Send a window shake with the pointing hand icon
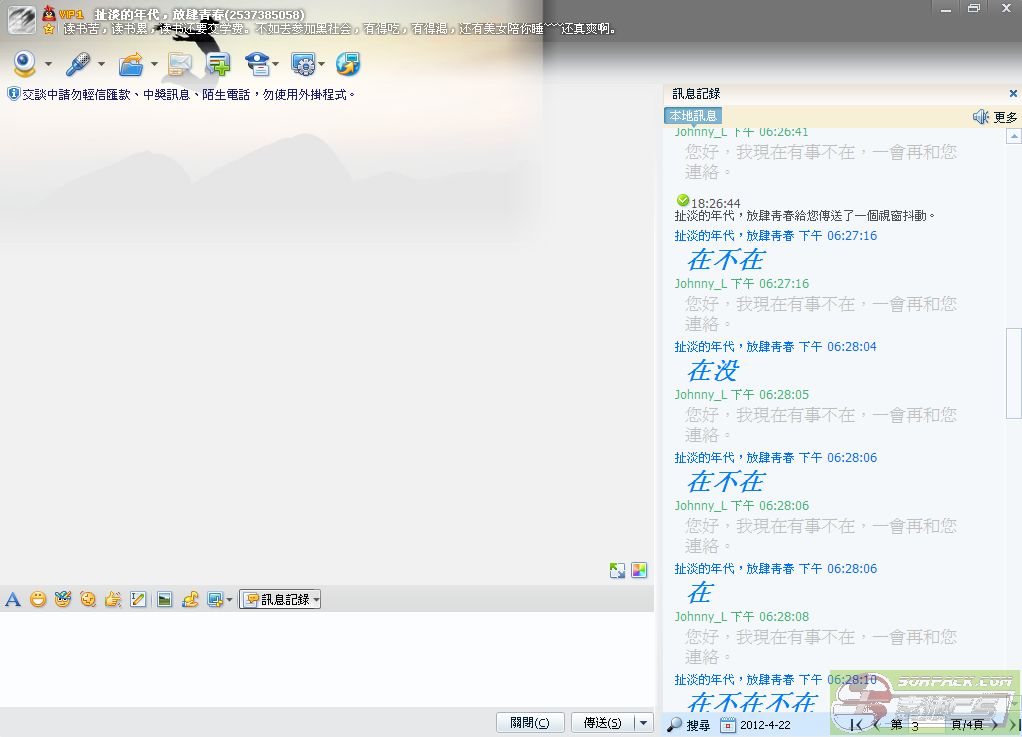Image resolution: width=1022 pixels, height=737 pixels. pyautogui.click(x=113, y=600)
